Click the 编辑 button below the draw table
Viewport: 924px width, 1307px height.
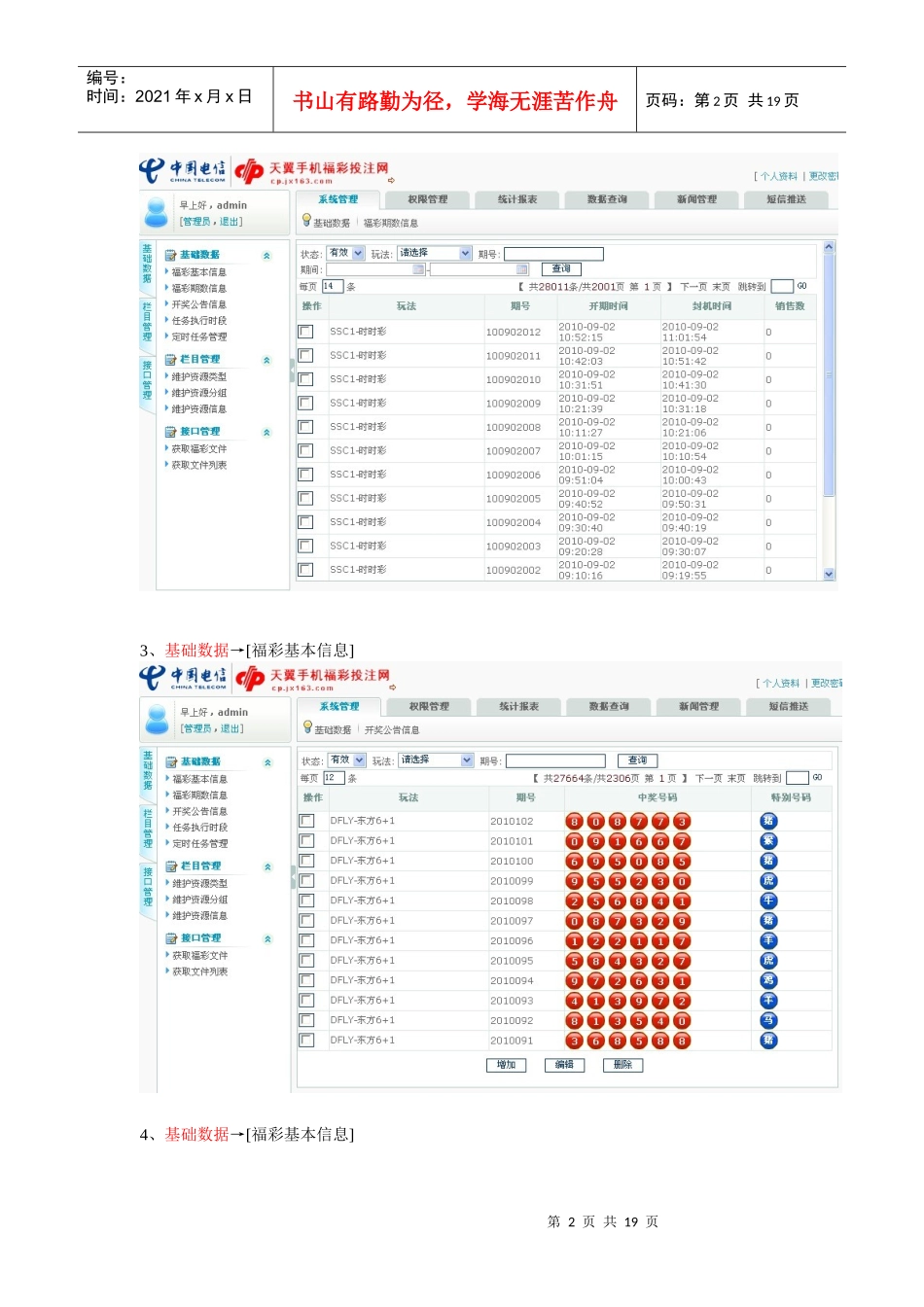point(564,1066)
